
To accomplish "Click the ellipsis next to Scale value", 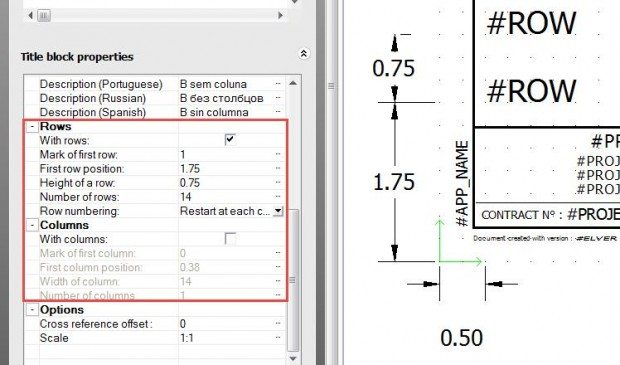I will coord(278,338).
